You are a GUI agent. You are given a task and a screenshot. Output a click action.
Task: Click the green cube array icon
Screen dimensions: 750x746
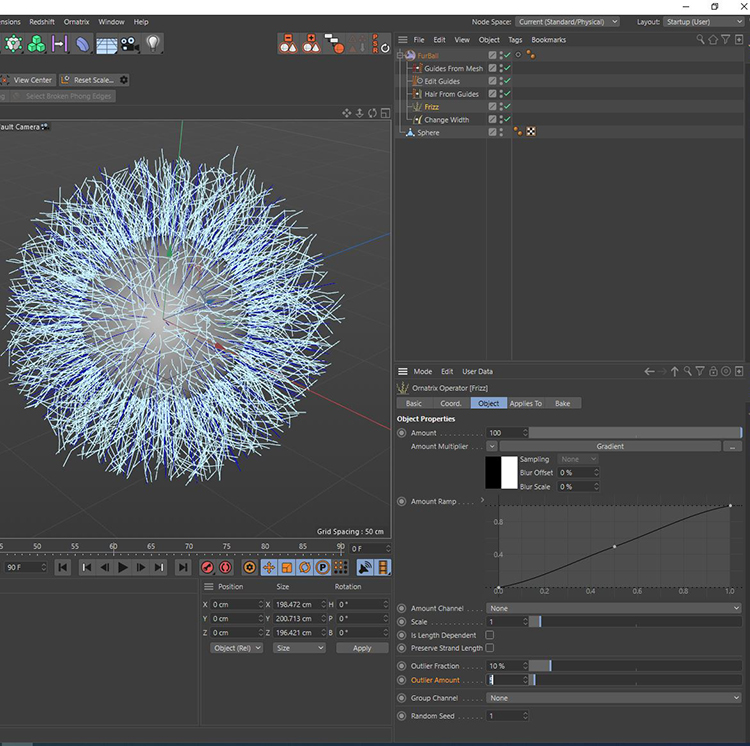click(37, 44)
